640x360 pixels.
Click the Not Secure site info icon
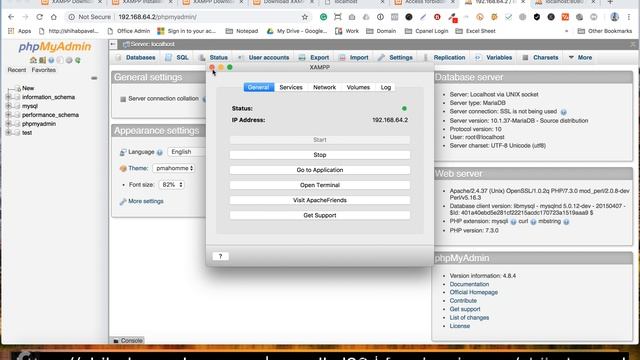click(72, 17)
